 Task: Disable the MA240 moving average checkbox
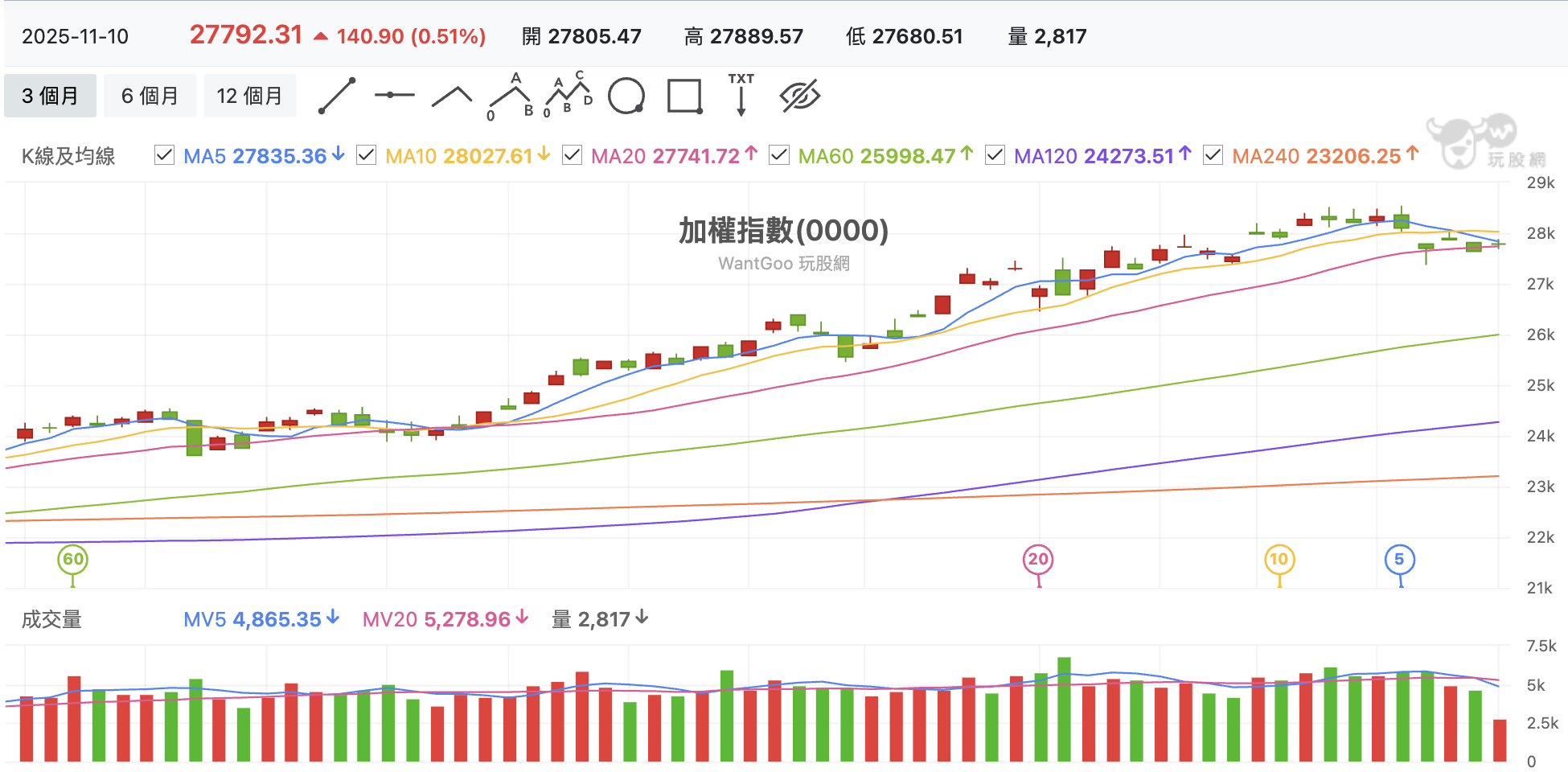1213,154
